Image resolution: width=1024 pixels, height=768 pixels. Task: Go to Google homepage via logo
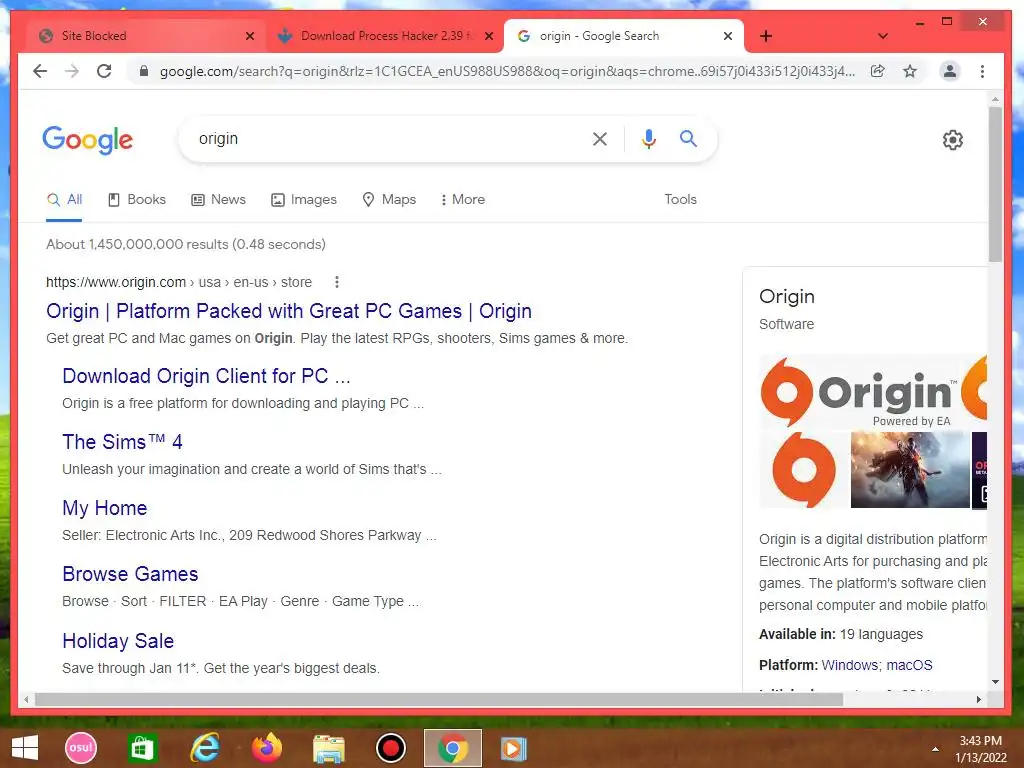pos(88,140)
